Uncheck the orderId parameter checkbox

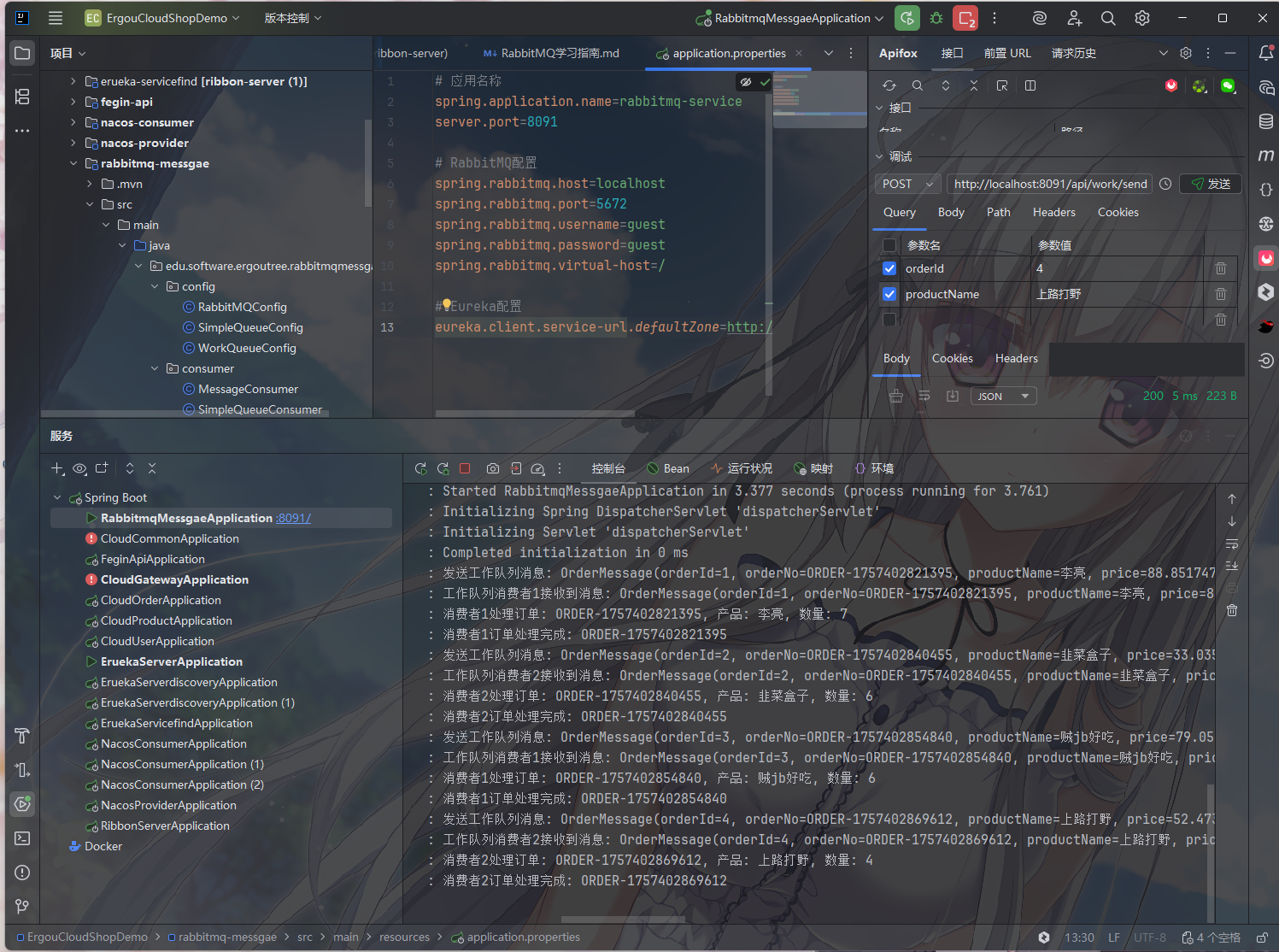(889, 268)
